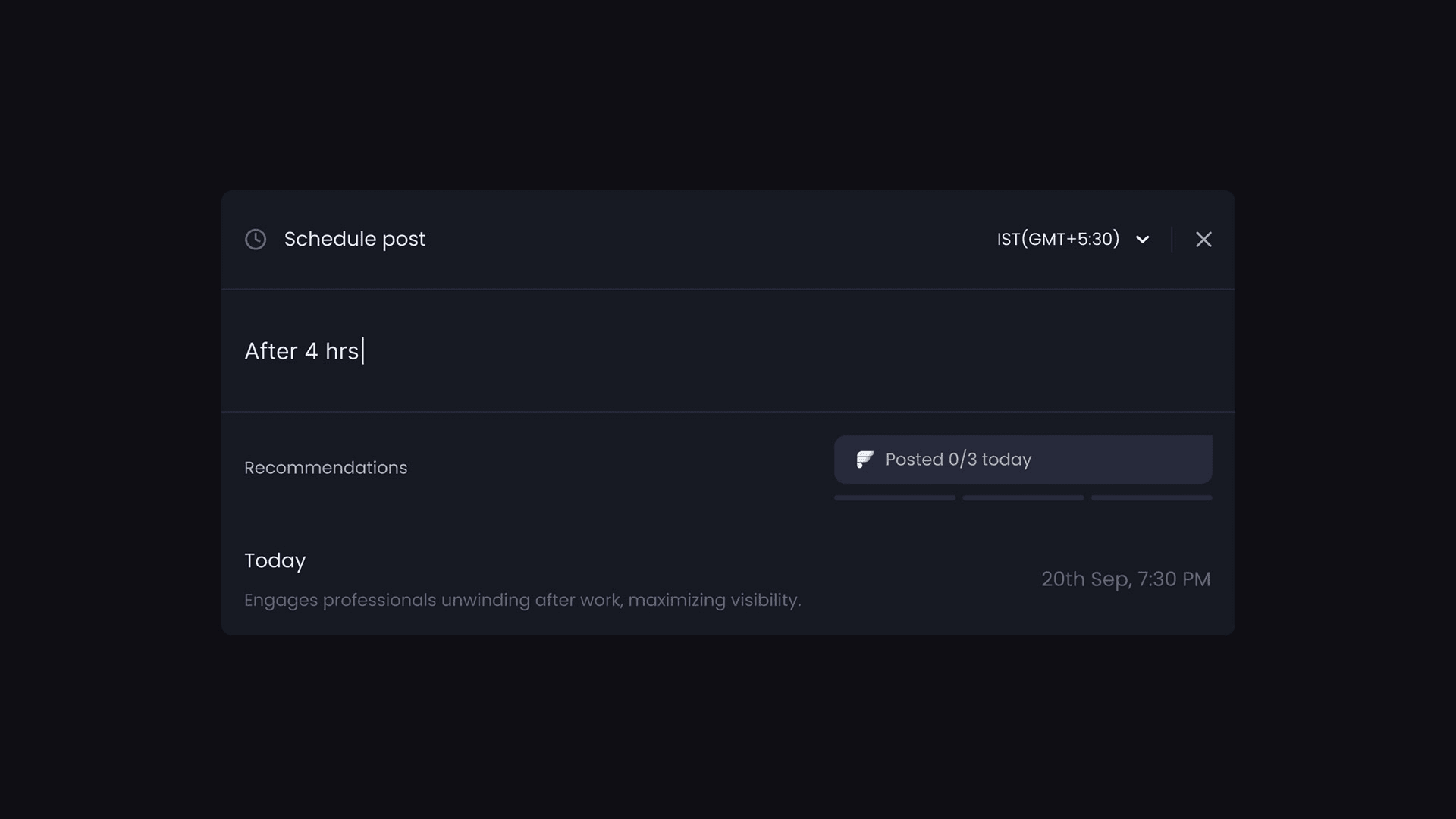Viewport: 1456px width, 819px height.
Task: Click the vertical divider next to close icon
Action: point(1172,240)
